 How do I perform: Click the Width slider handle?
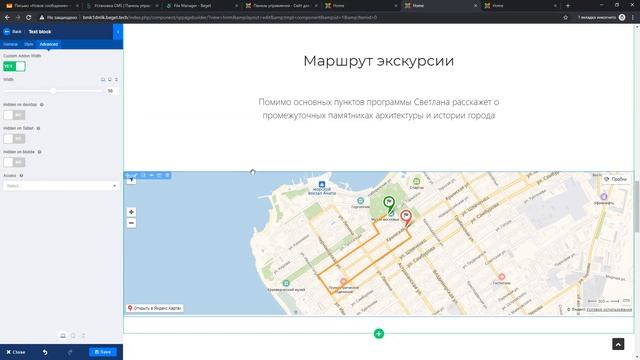click(53, 91)
